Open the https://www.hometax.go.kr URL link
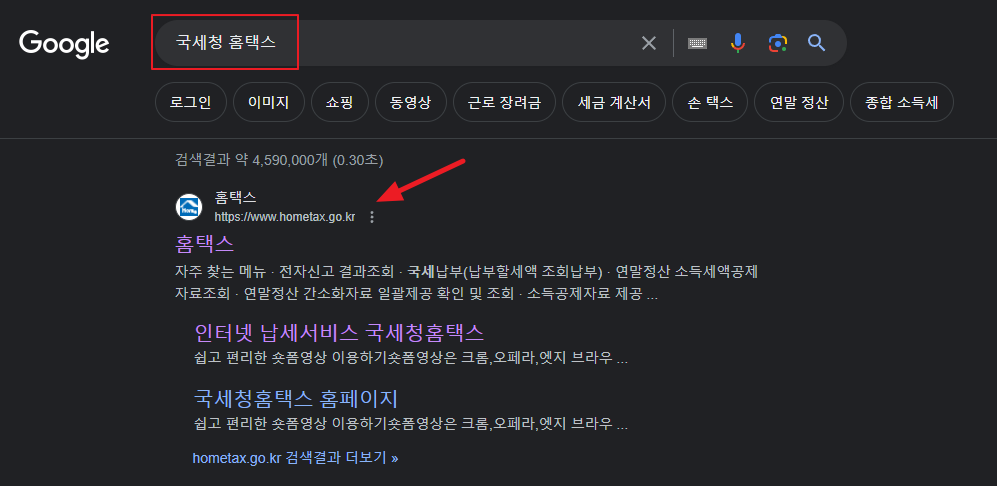 point(285,217)
